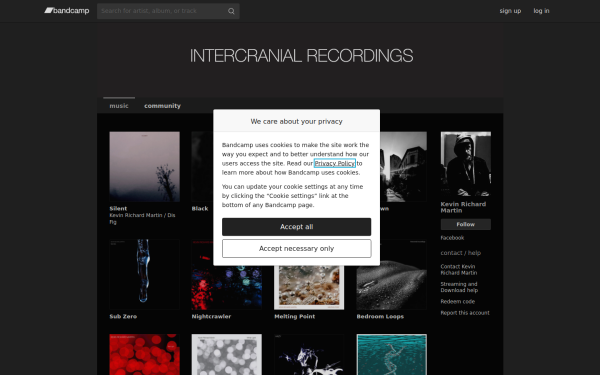This screenshot has height=375, width=600.
Task: Open Contact Kevin Richard Martin link
Action: click(458, 270)
